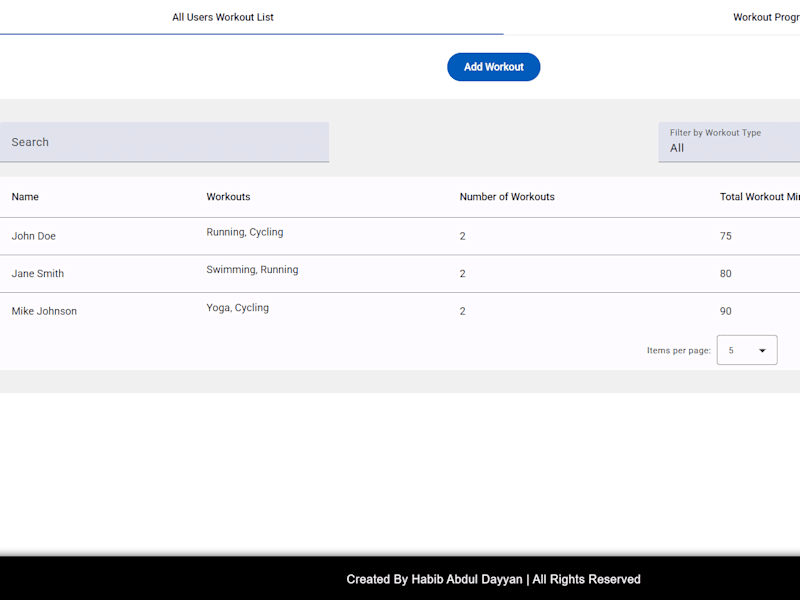Click John Doe's number of workouts value
800x600 pixels.
coord(462,236)
